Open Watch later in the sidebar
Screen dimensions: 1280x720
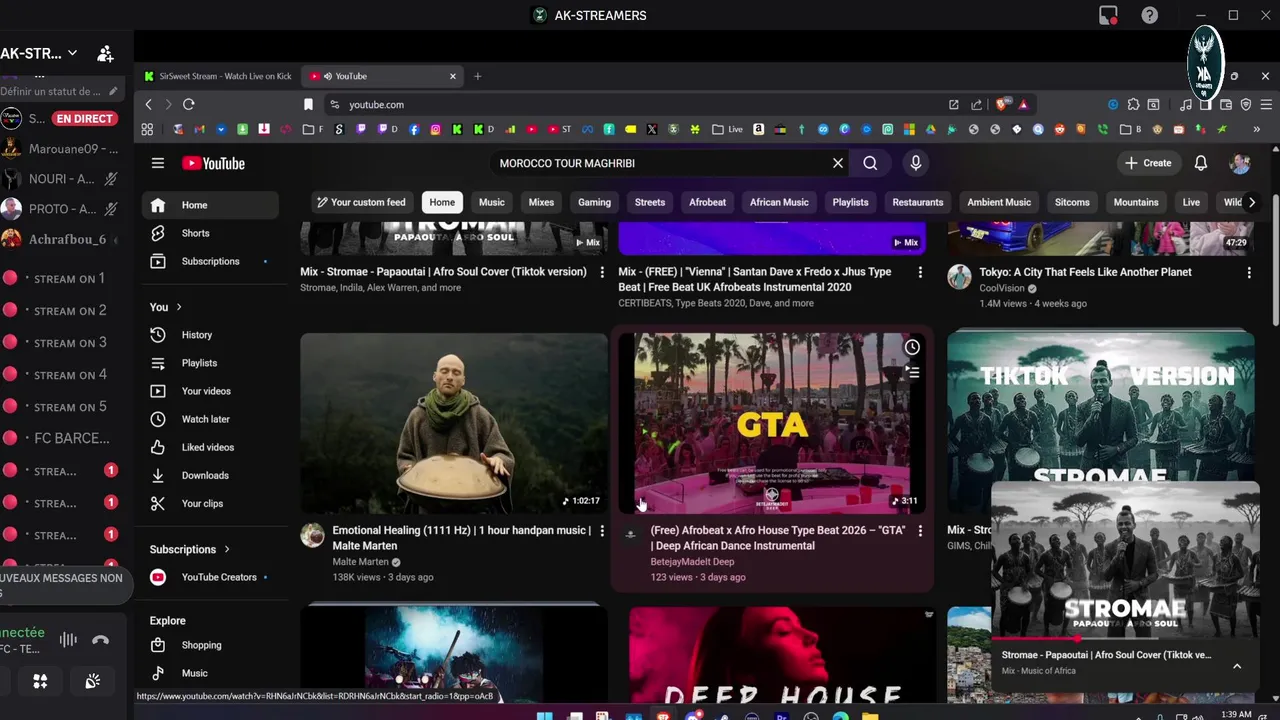(210, 419)
